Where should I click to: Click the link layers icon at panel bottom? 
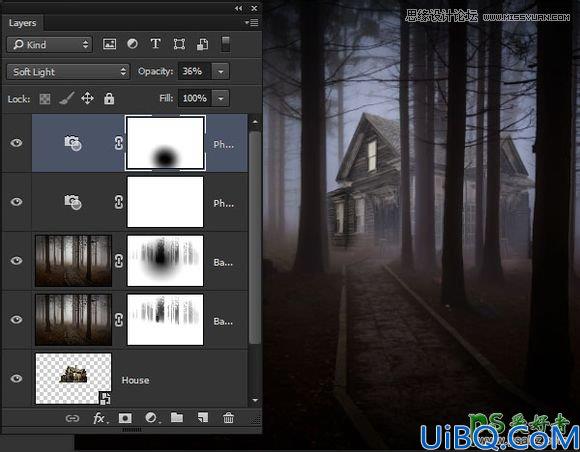click(x=72, y=418)
